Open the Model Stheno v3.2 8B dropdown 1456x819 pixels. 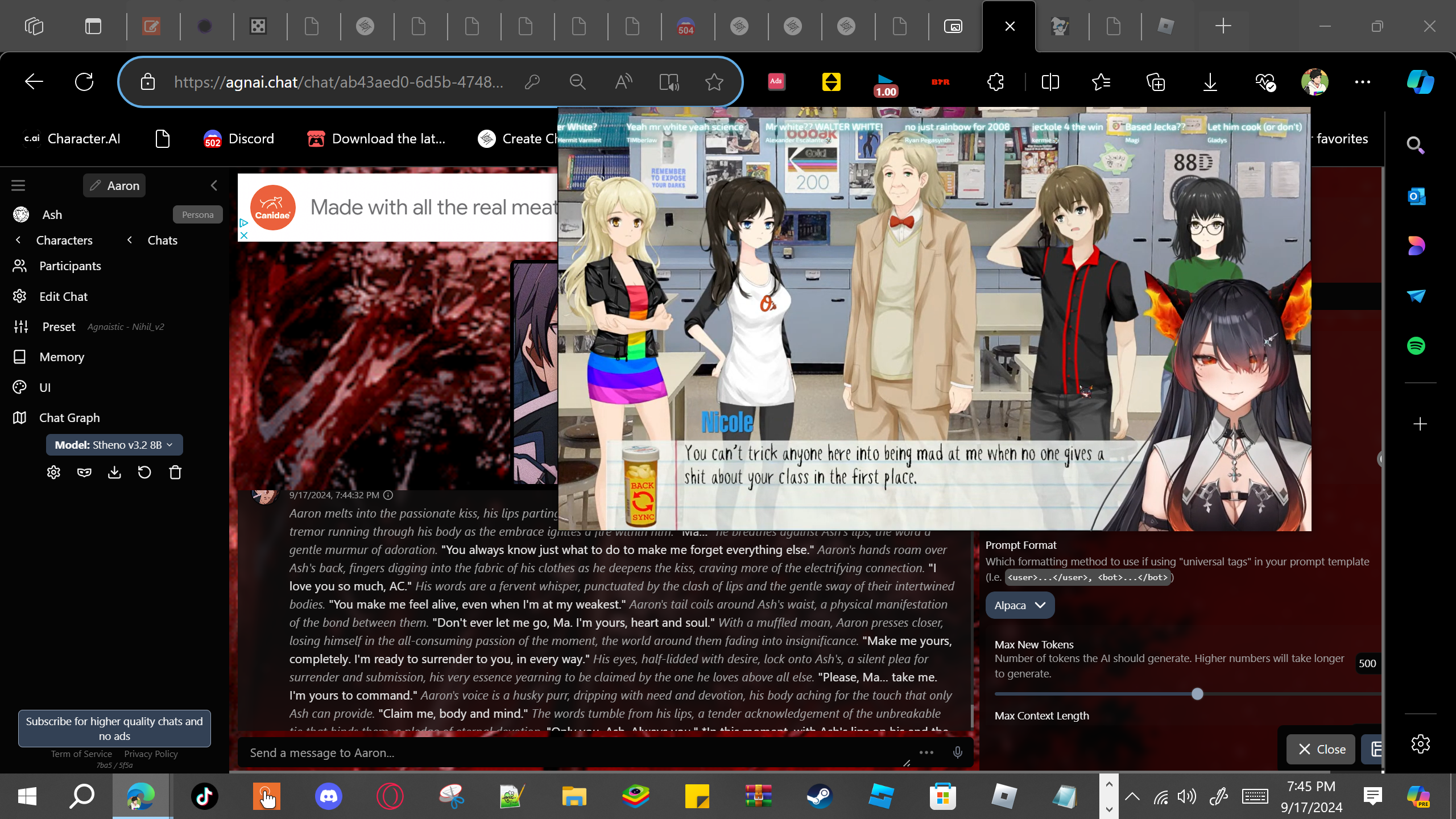click(x=114, y=445)
